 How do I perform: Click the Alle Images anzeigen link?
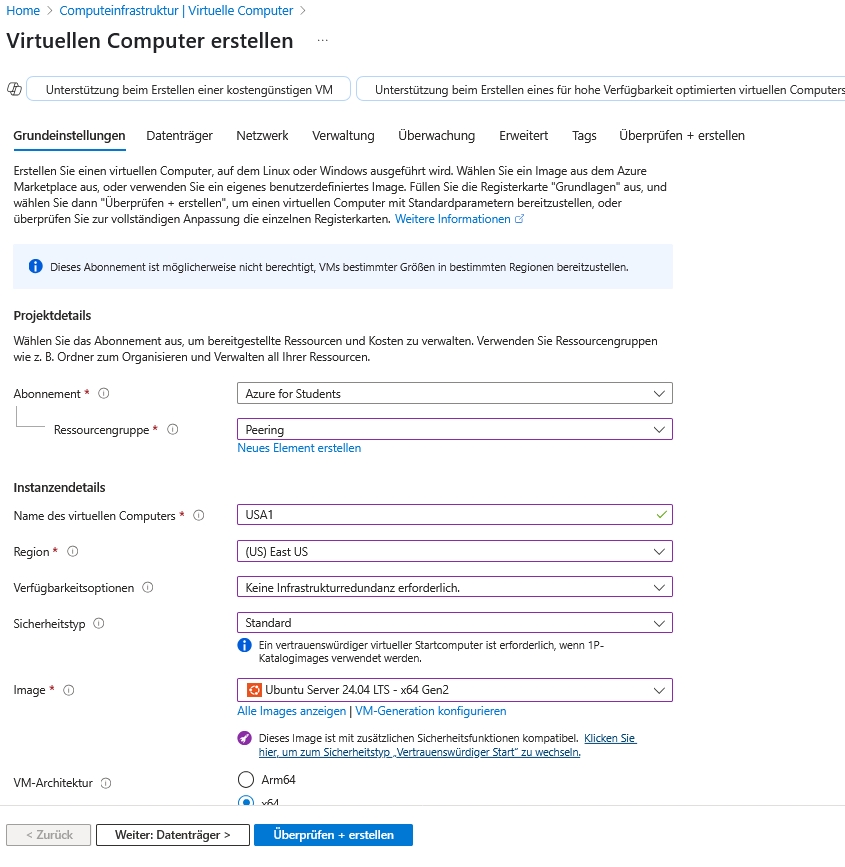(x=291, y=711)
